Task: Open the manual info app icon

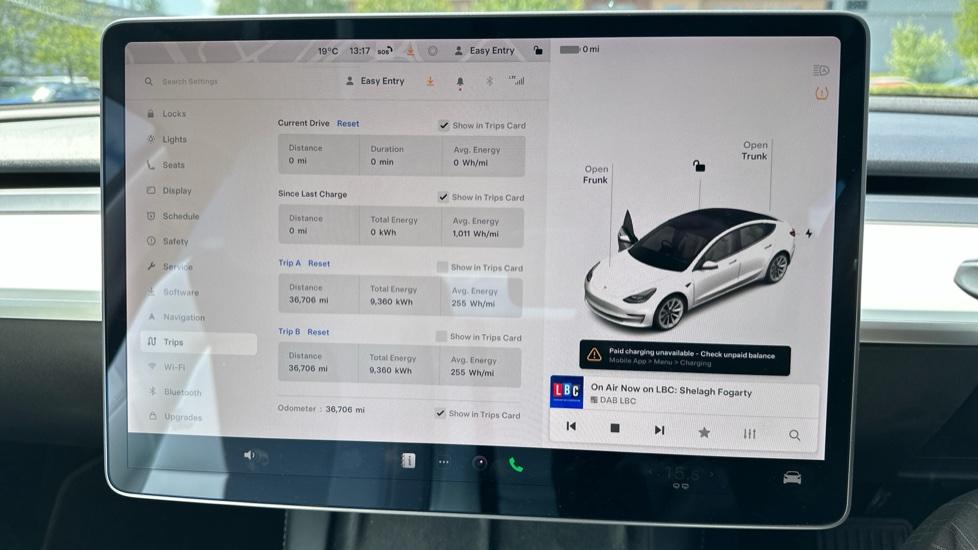Action: [x=408, y=461]
